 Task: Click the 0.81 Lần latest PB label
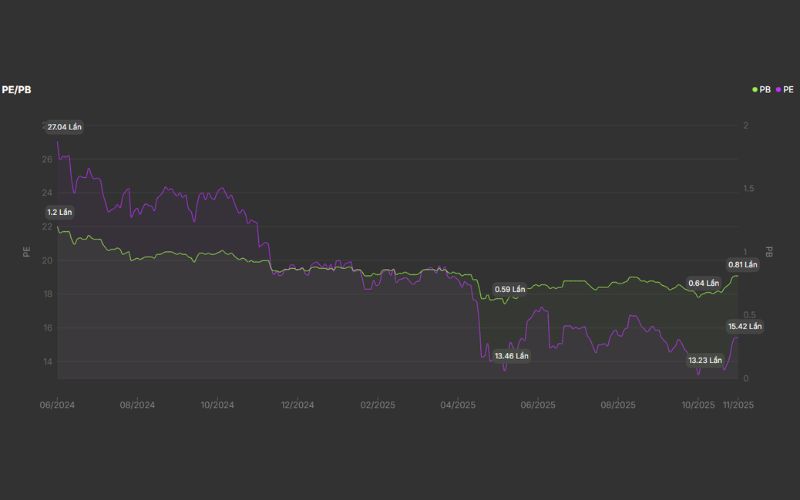(743, 264)
